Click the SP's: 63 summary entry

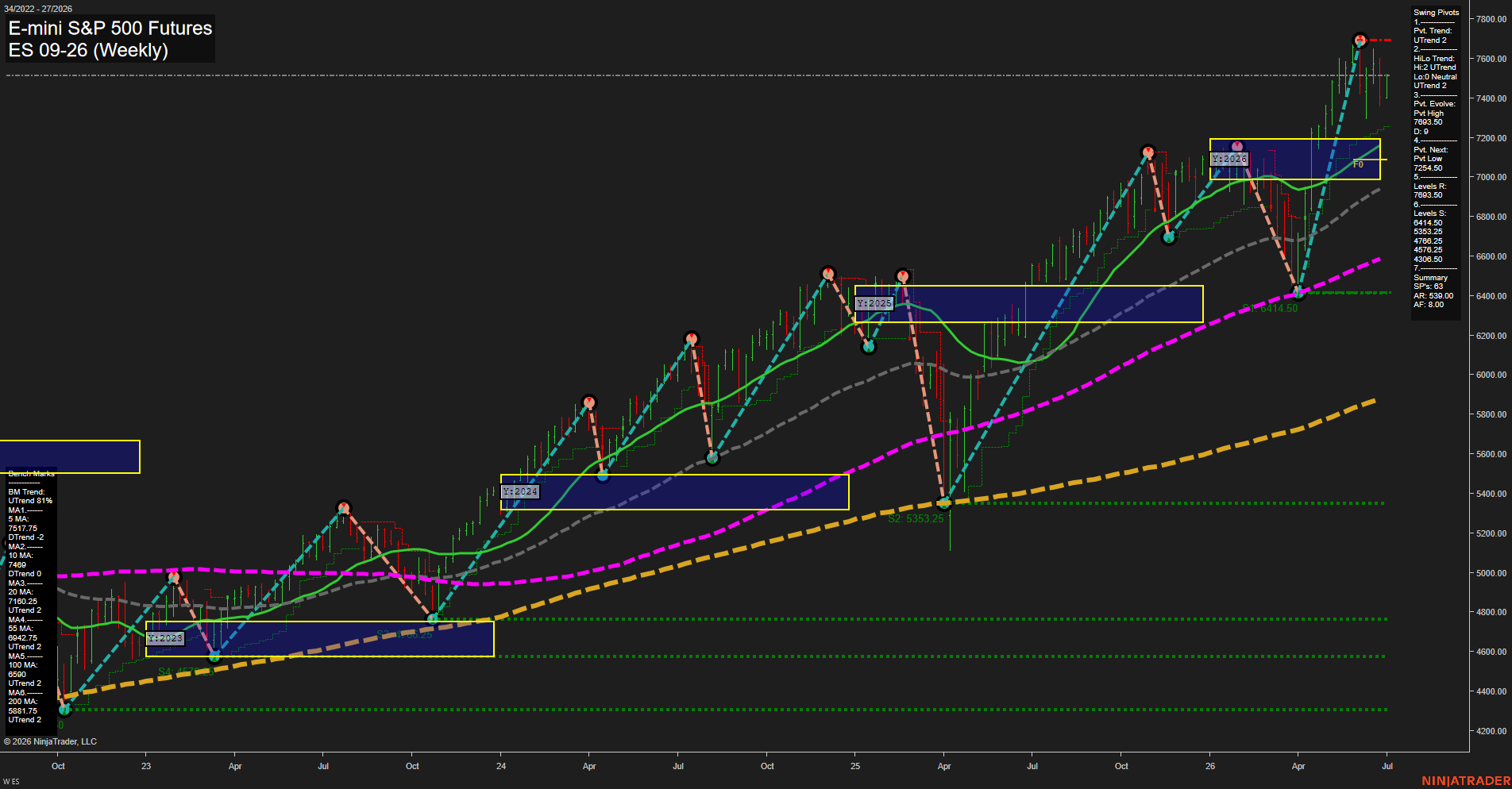point(1428,287)
